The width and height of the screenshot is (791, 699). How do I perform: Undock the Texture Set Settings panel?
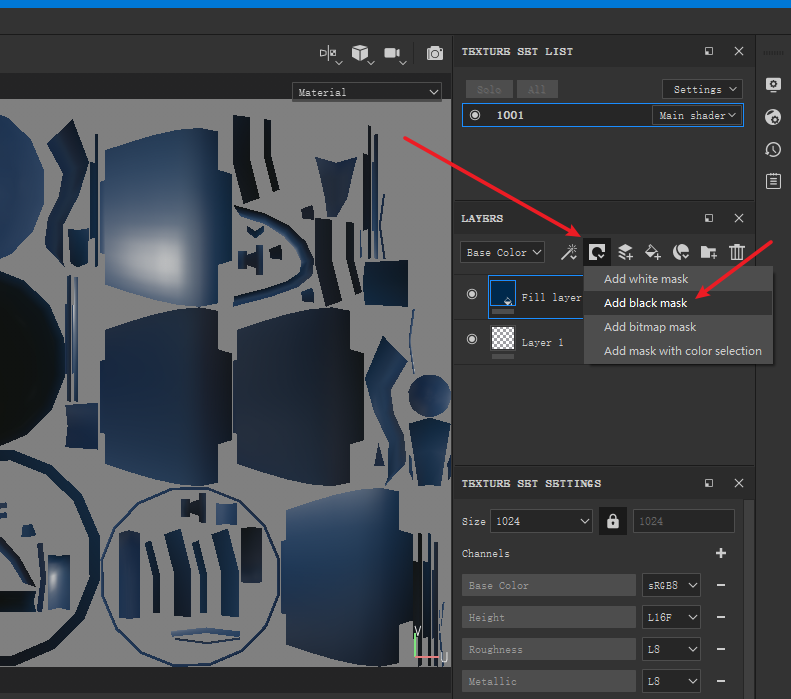709,483
